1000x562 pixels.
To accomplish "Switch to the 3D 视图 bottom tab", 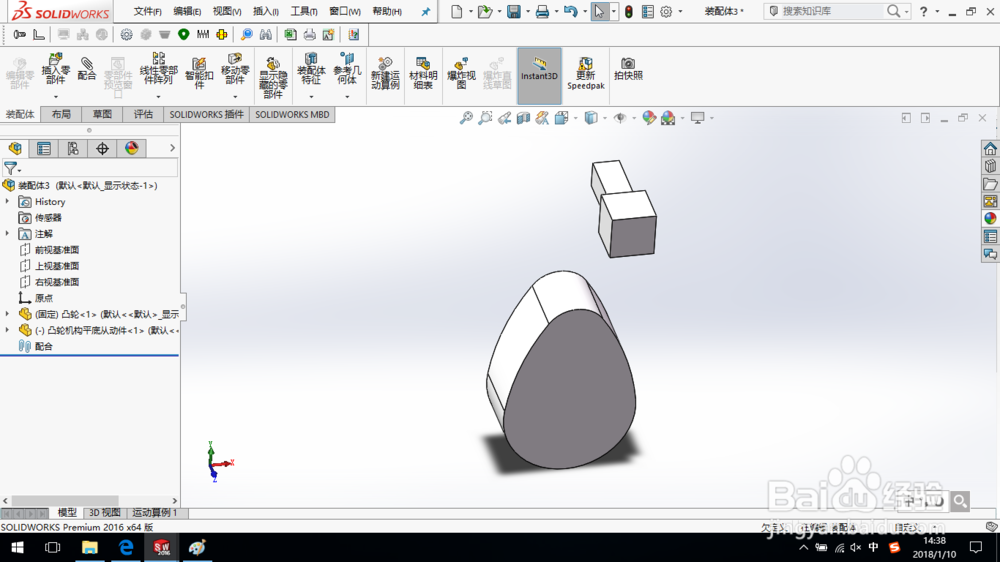I will tap(105, 513).
